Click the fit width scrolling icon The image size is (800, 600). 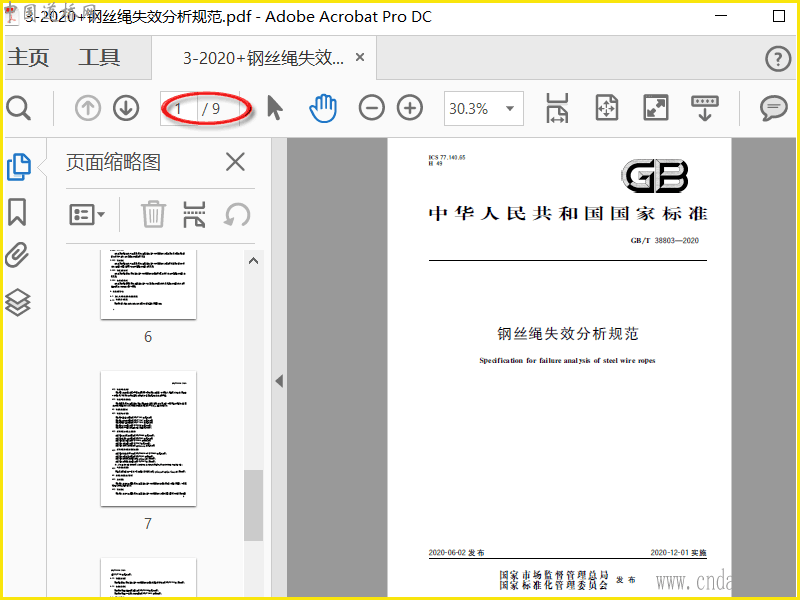(x=557, y=108)
